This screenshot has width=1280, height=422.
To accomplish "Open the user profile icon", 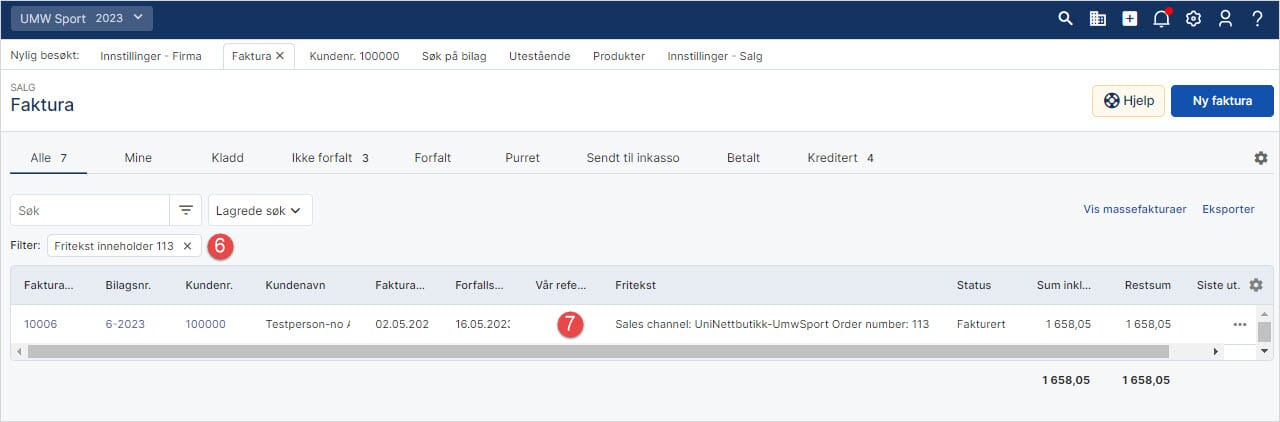I will [x=1225, y=18].
